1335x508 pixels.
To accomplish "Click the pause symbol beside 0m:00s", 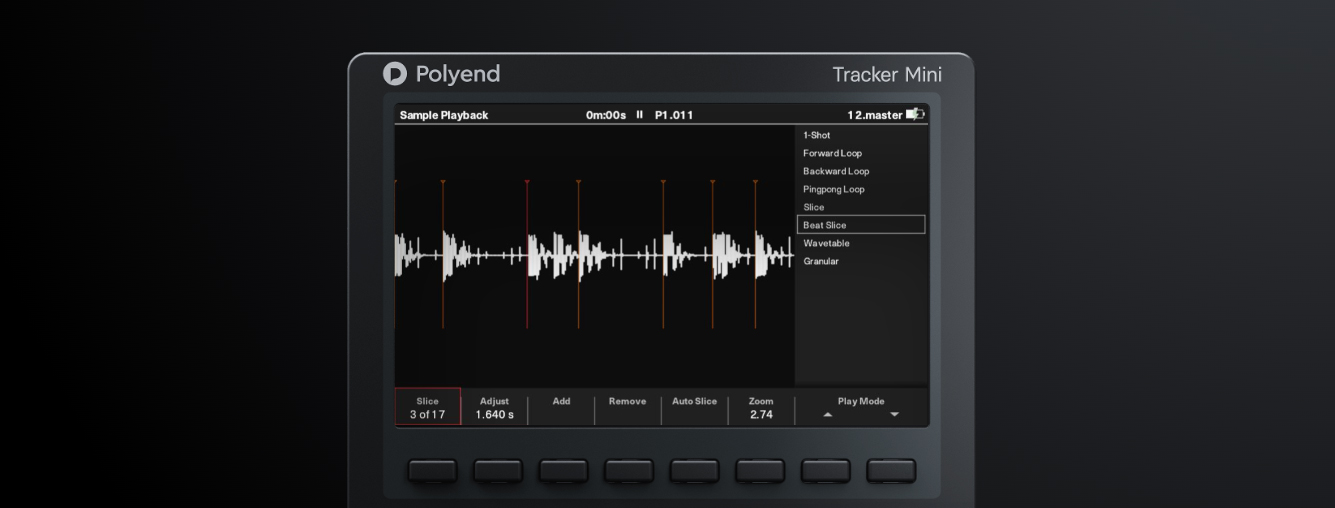I will [640, 115].
